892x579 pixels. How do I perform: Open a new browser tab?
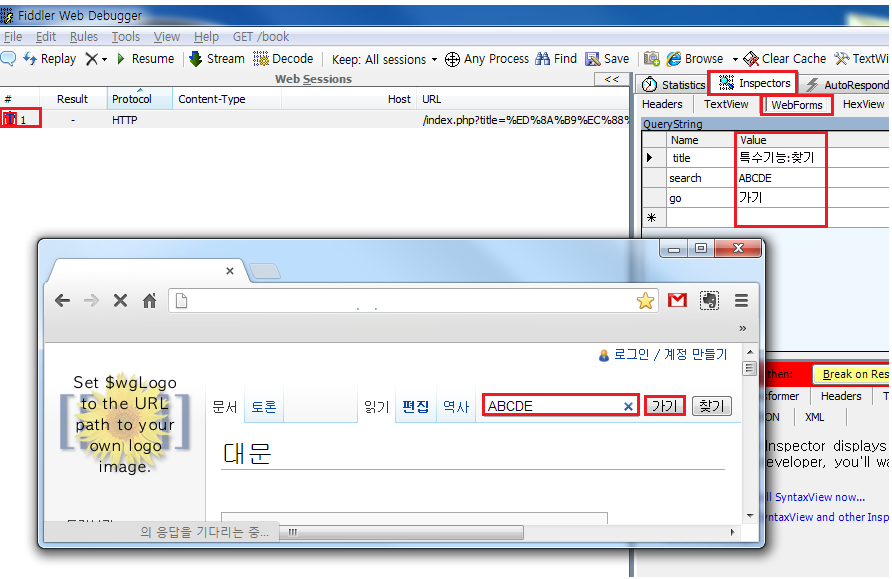[265, 271]
